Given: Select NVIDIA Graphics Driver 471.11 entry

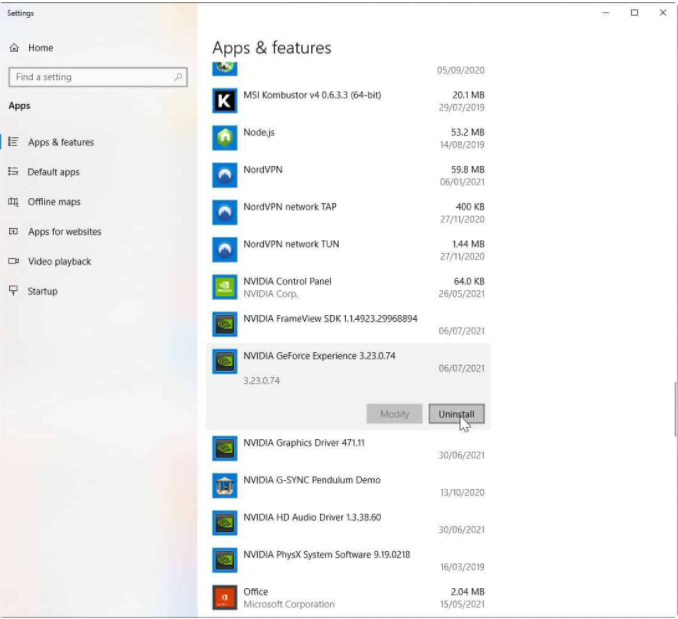Looking at the screenshot, I should click(x=304, y=443).
